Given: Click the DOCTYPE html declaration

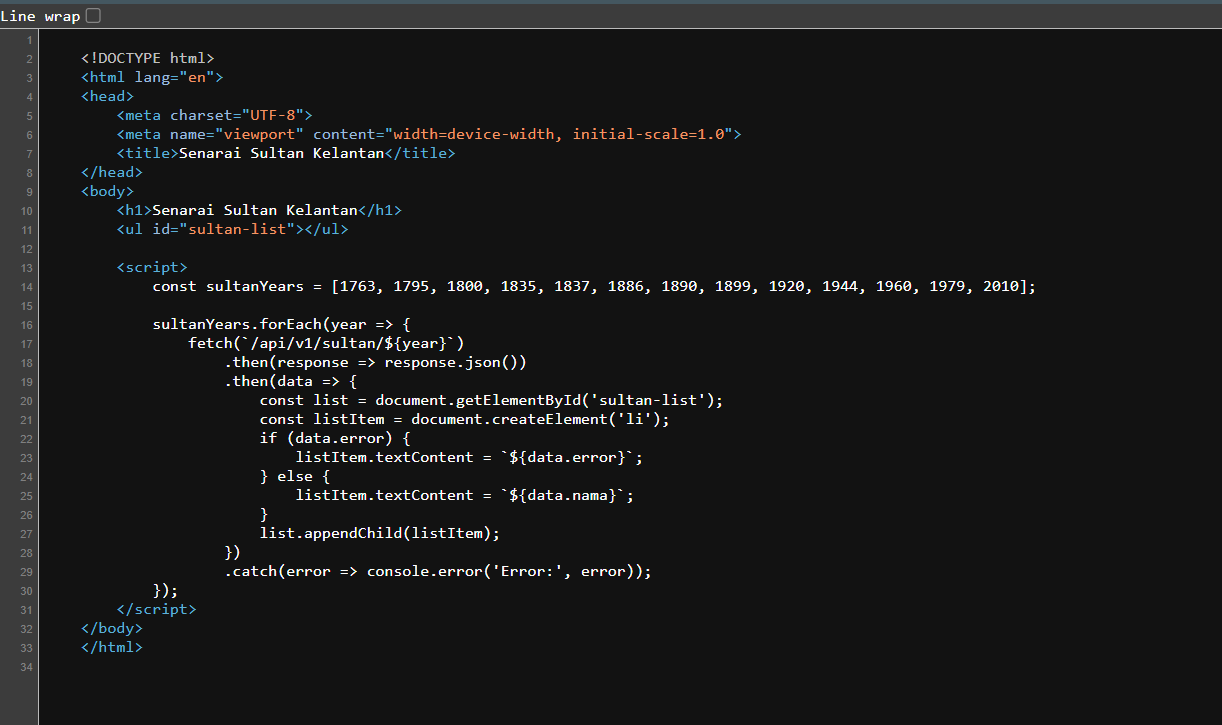Looking at the screenshot, I should point(148,59).
